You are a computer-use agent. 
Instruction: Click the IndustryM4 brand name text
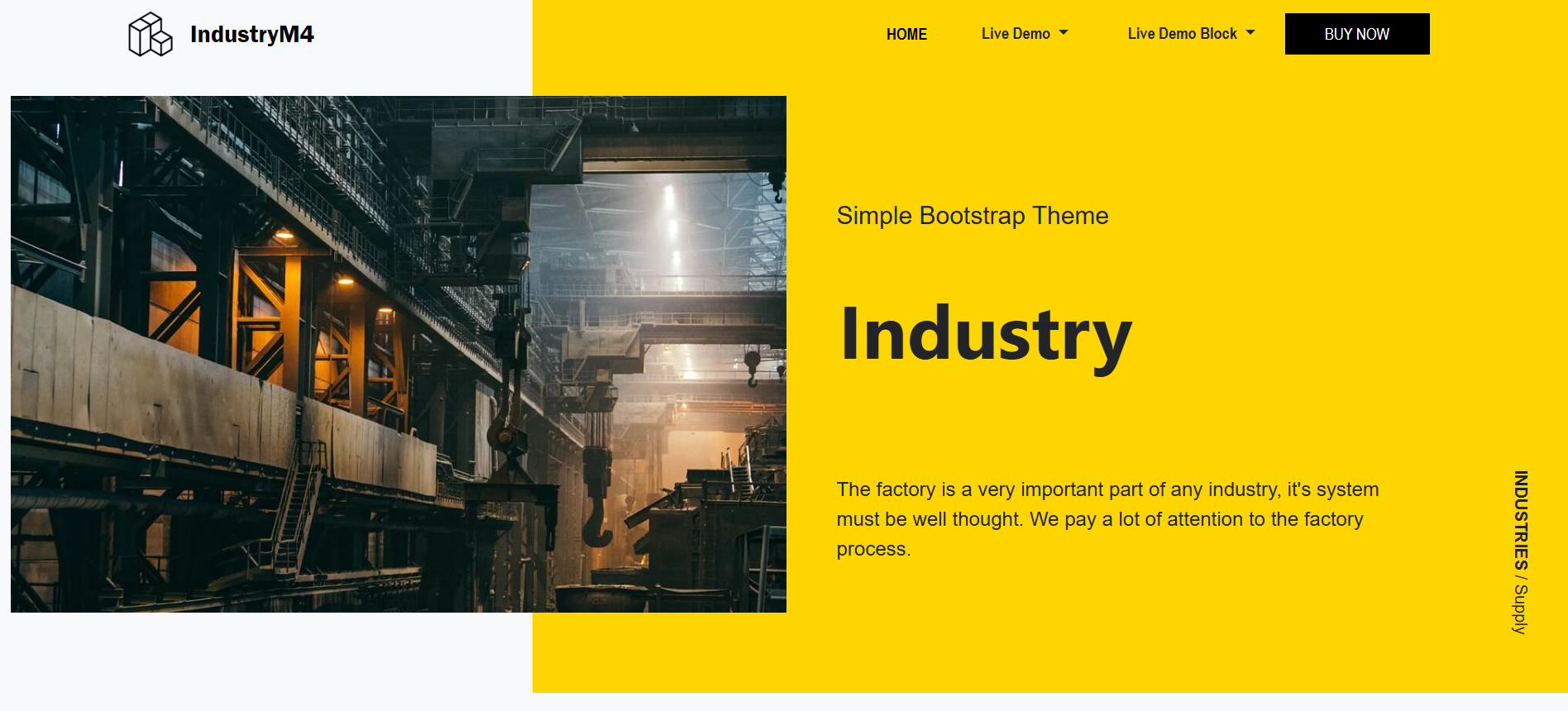(x=251, y=35)
